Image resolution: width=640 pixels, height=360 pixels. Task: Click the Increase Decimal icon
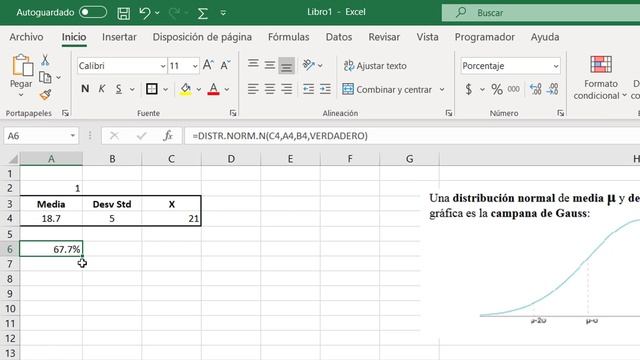[x=535, y=89]
